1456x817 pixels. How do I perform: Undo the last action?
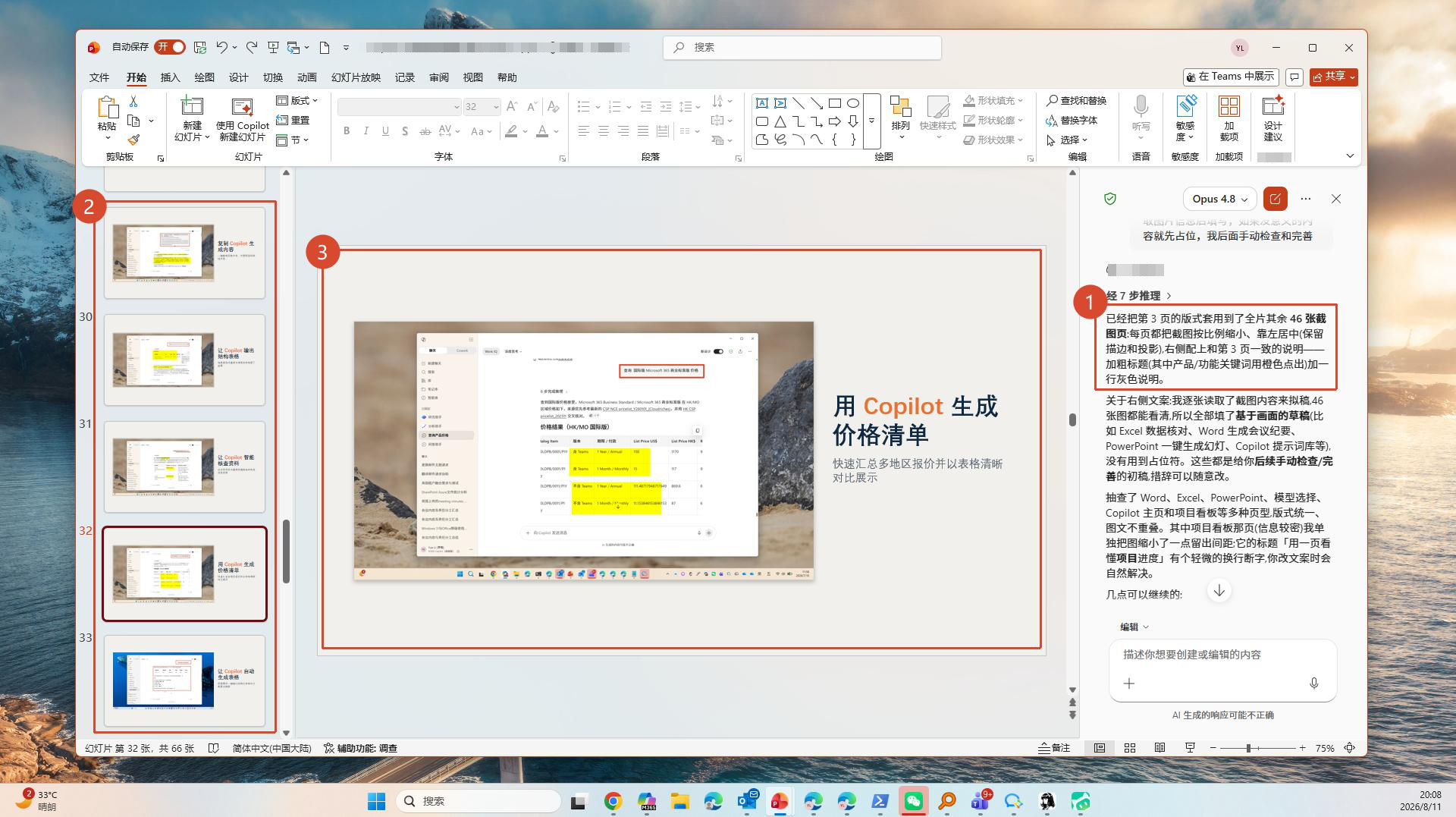(x=221, y=47)
